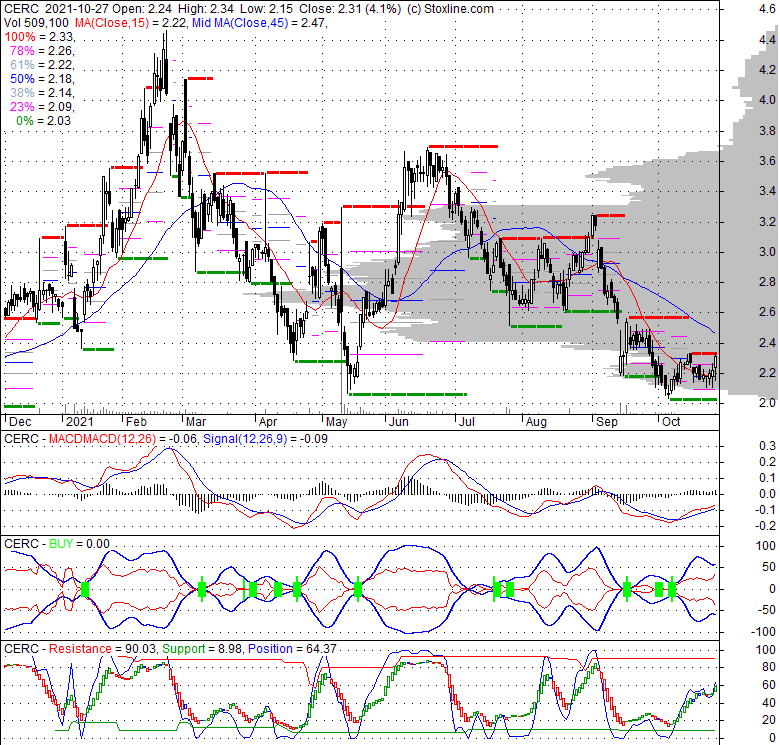Click the 'Jun' month label on time axis
The height and width of the screenshot is (745, 780).
point(398,422)
